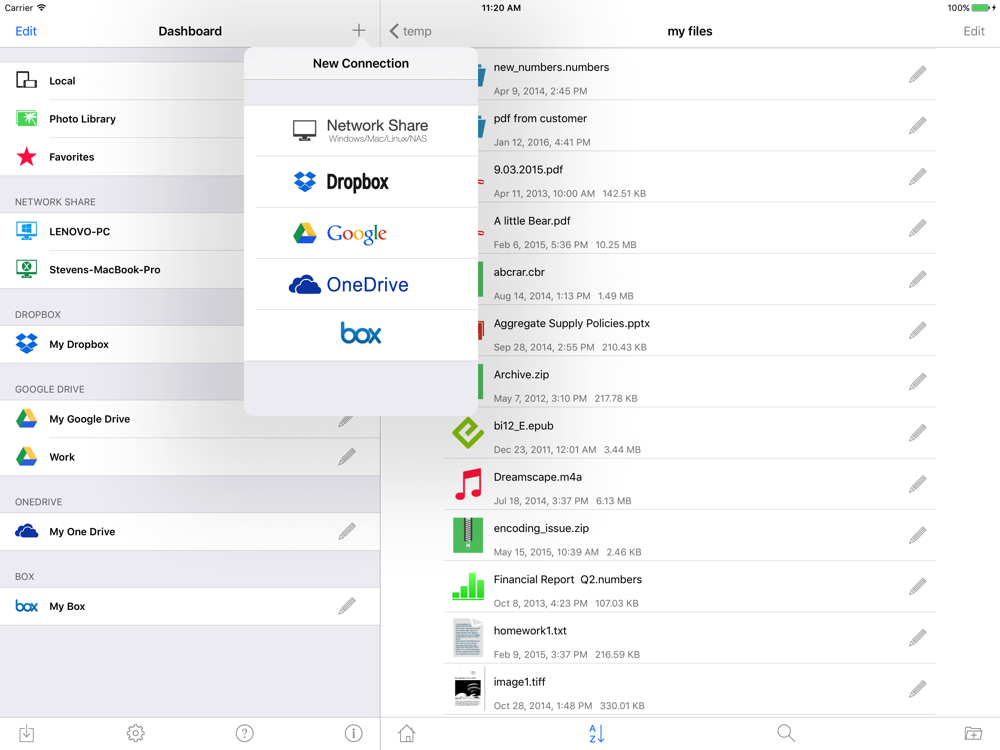Open the Work Google Drive icon
This screenshot has width=1000, height=750.
26,457
